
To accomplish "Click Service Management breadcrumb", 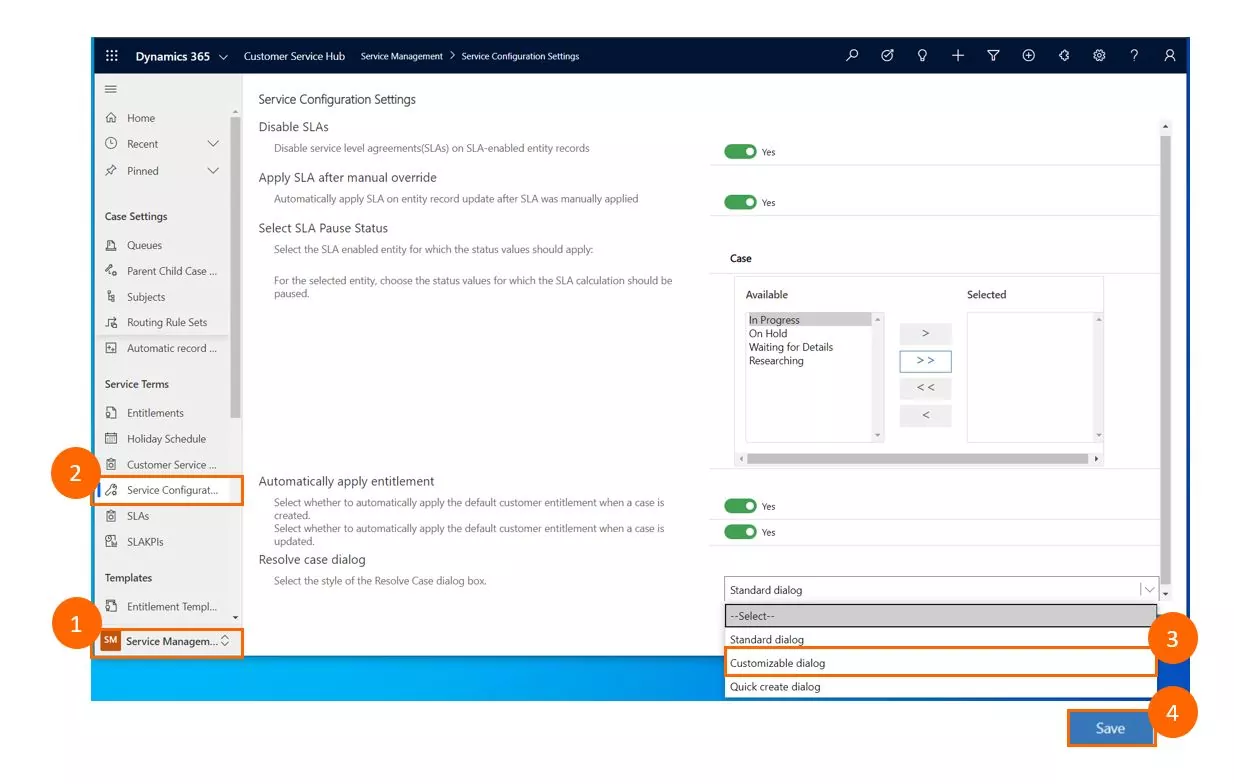I will (x=402, y=56).
